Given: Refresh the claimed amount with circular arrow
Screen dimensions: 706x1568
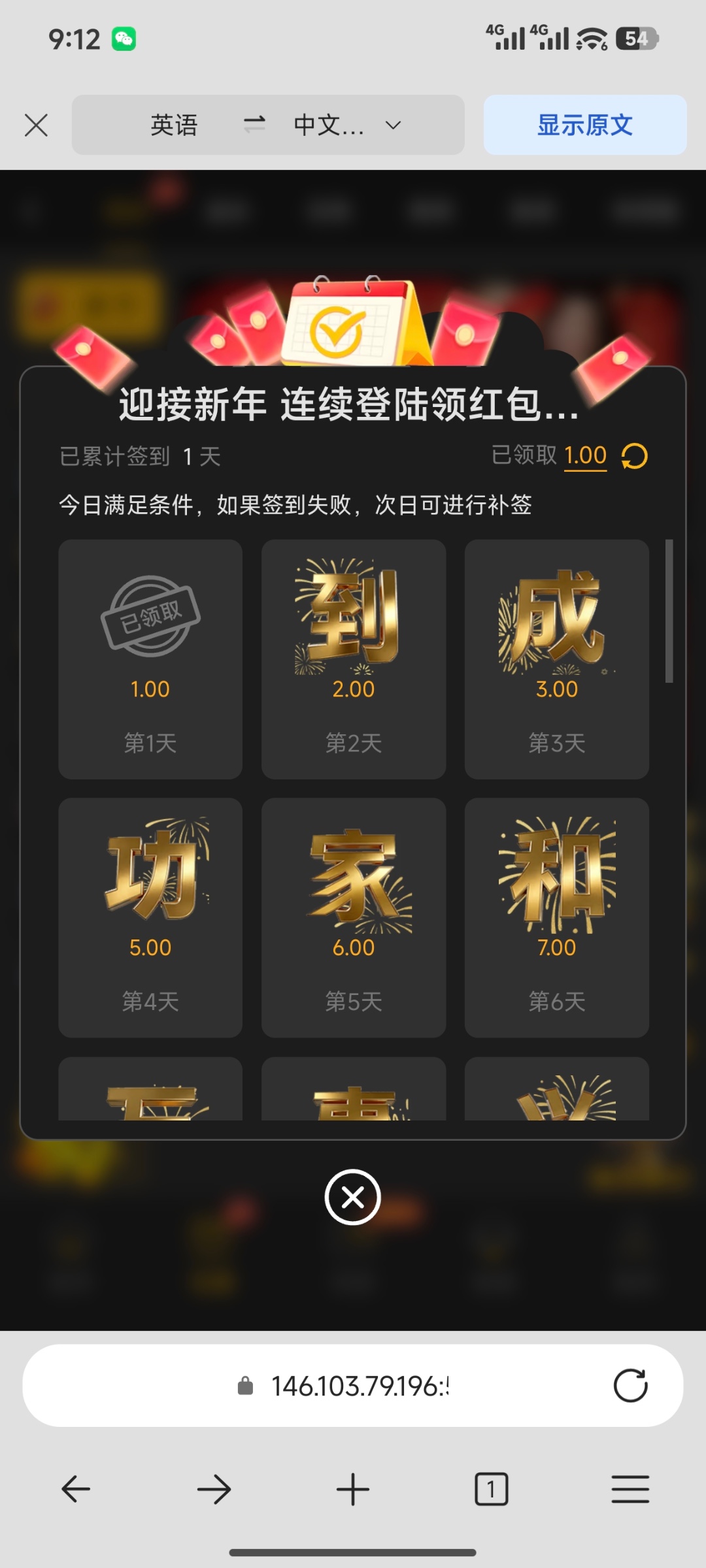Looking at the screenshot, I should (x=634, y=456).
